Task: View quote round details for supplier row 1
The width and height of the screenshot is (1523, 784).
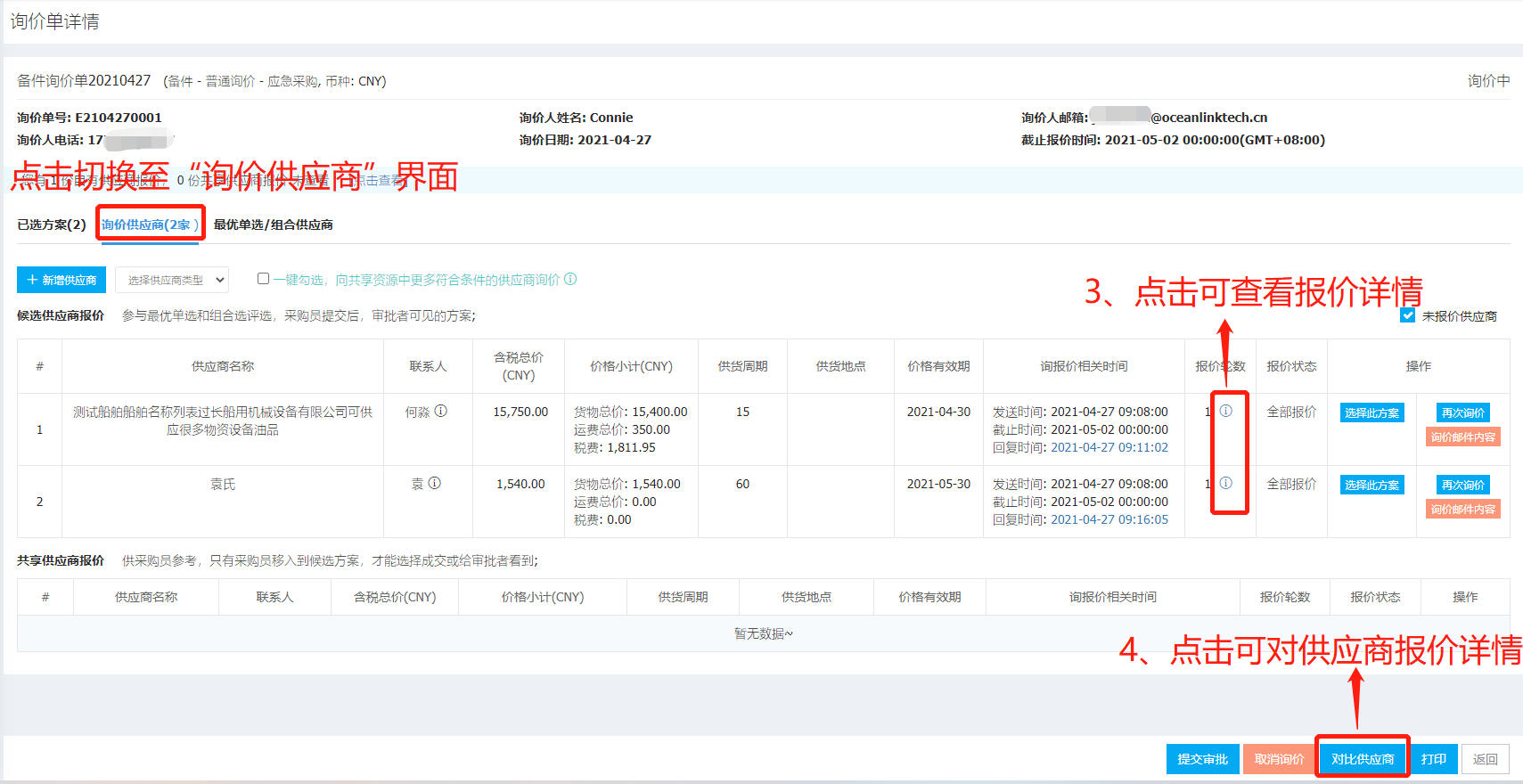Action: [x=1226, y=412]
